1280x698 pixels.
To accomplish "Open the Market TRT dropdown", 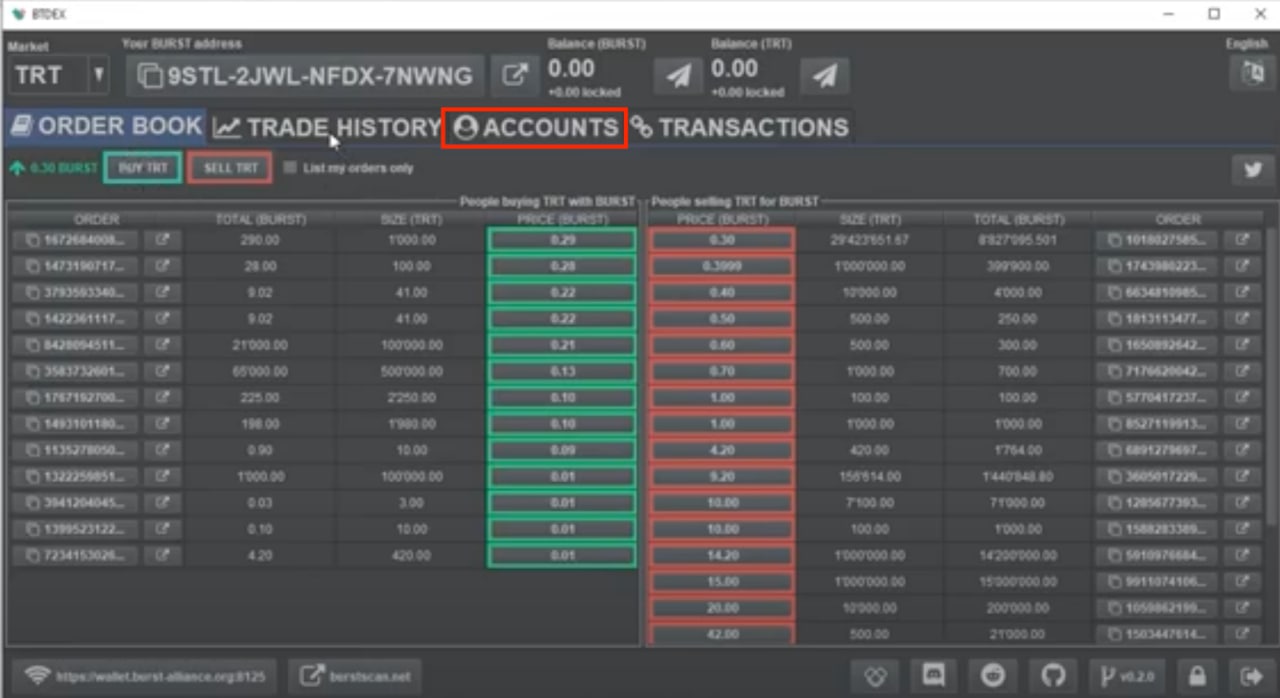I will point(59,76).
